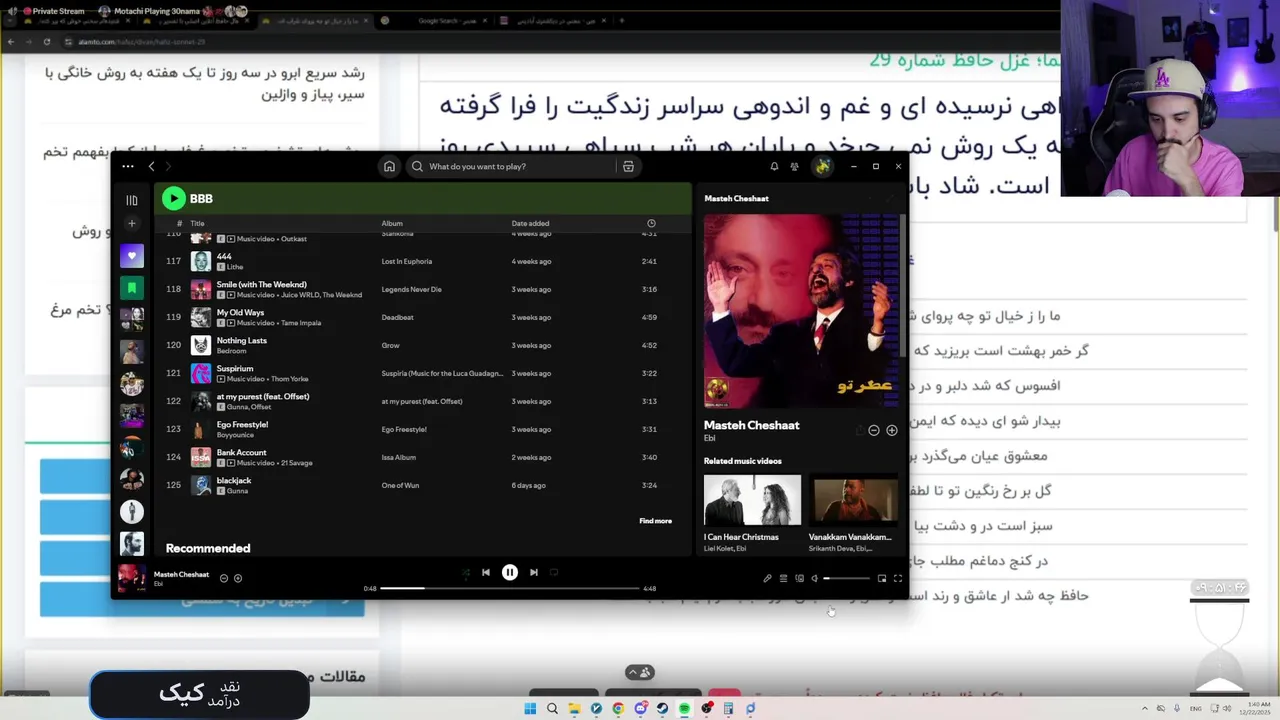
Task: Play the BBB playlist with green play button
Action: (174, 198)
